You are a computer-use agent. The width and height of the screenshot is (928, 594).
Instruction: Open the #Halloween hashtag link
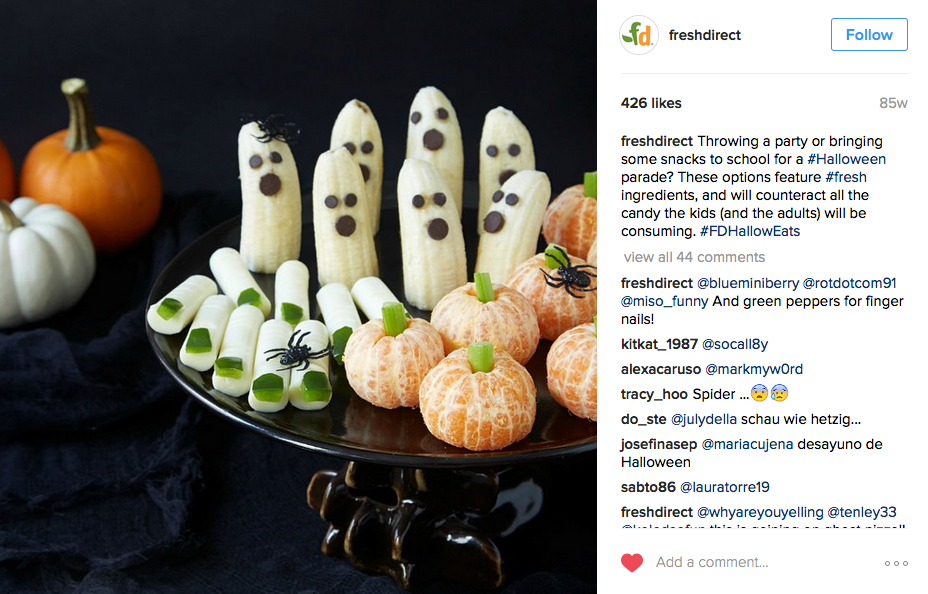click(846, 159)
